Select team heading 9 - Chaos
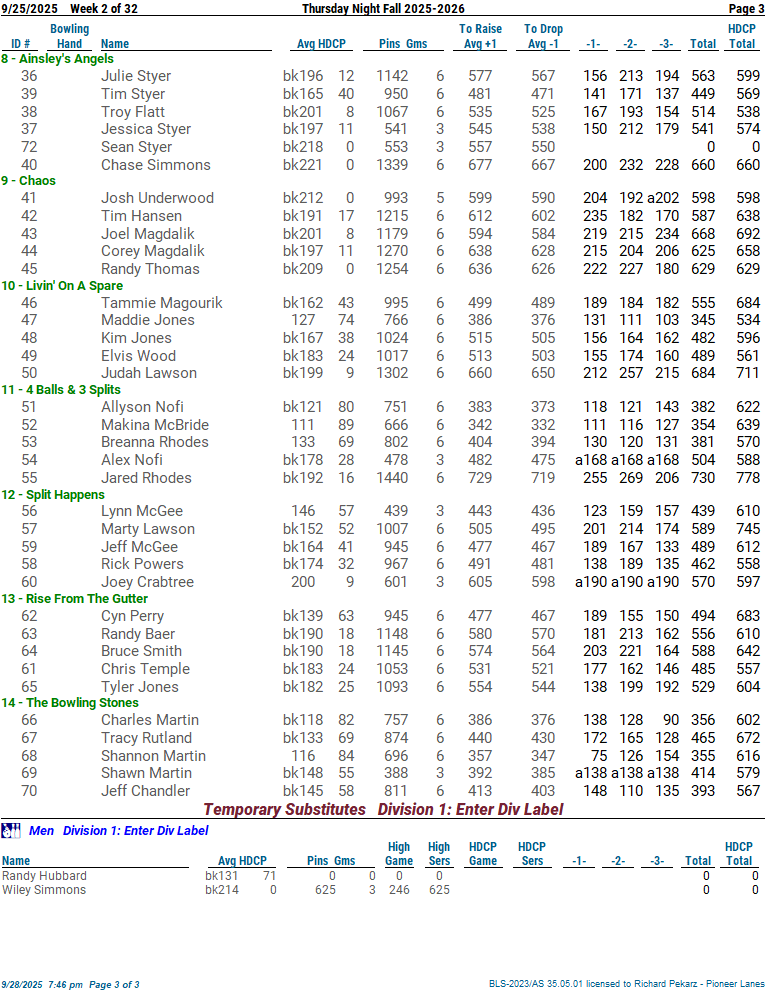This screenshot has width=768, height=991. (x=28, y=181)
